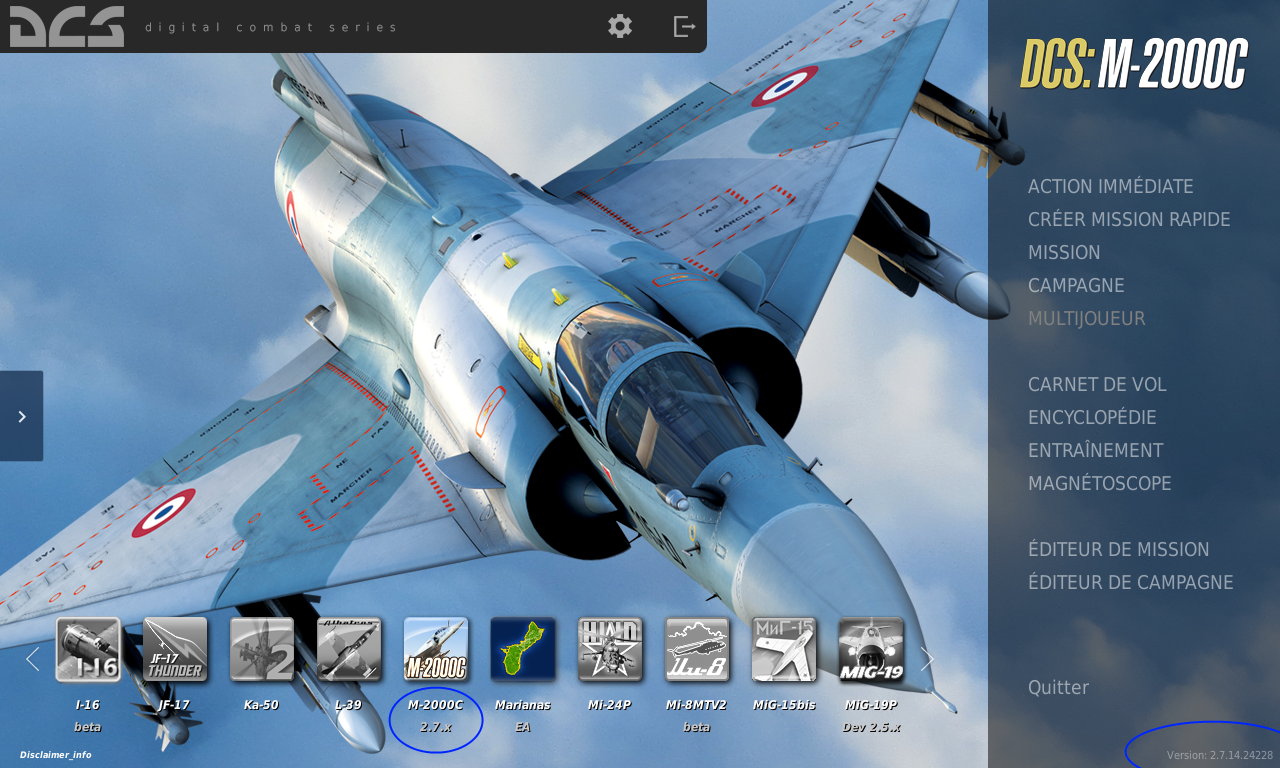
Task: Click the "Ka-50" module label
Action: [x=261, y=705]
